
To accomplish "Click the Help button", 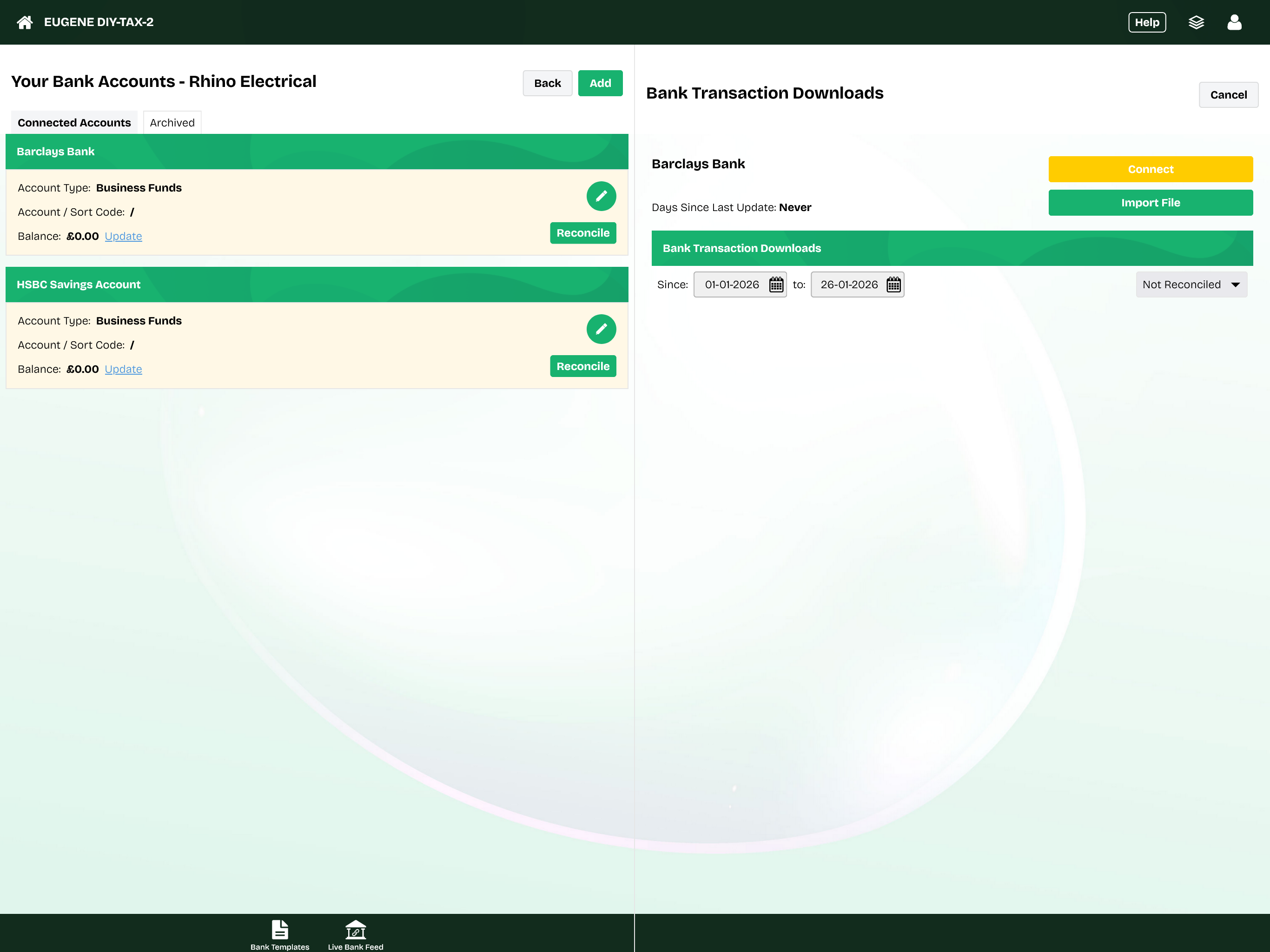I will click(x=1146, y=22).
